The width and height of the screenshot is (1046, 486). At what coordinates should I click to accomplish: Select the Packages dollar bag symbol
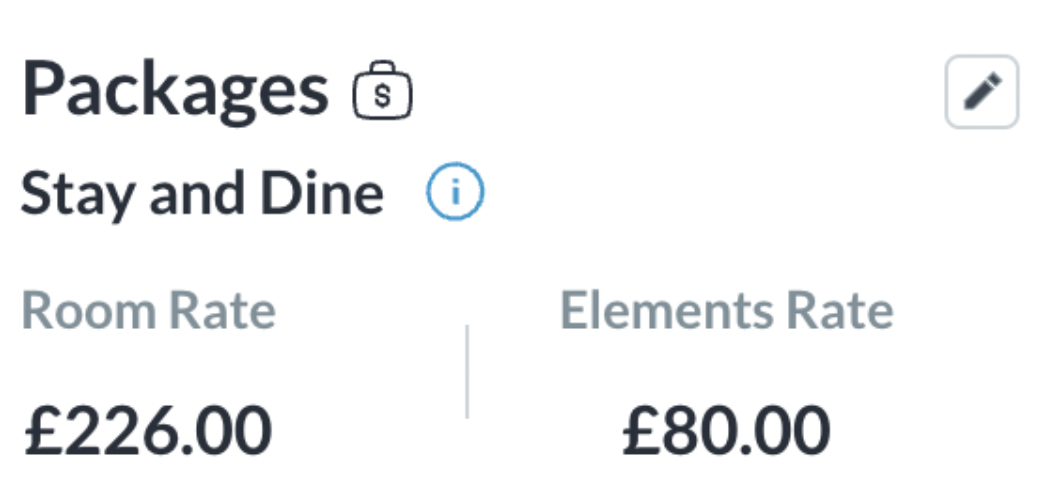coord(382,92)
